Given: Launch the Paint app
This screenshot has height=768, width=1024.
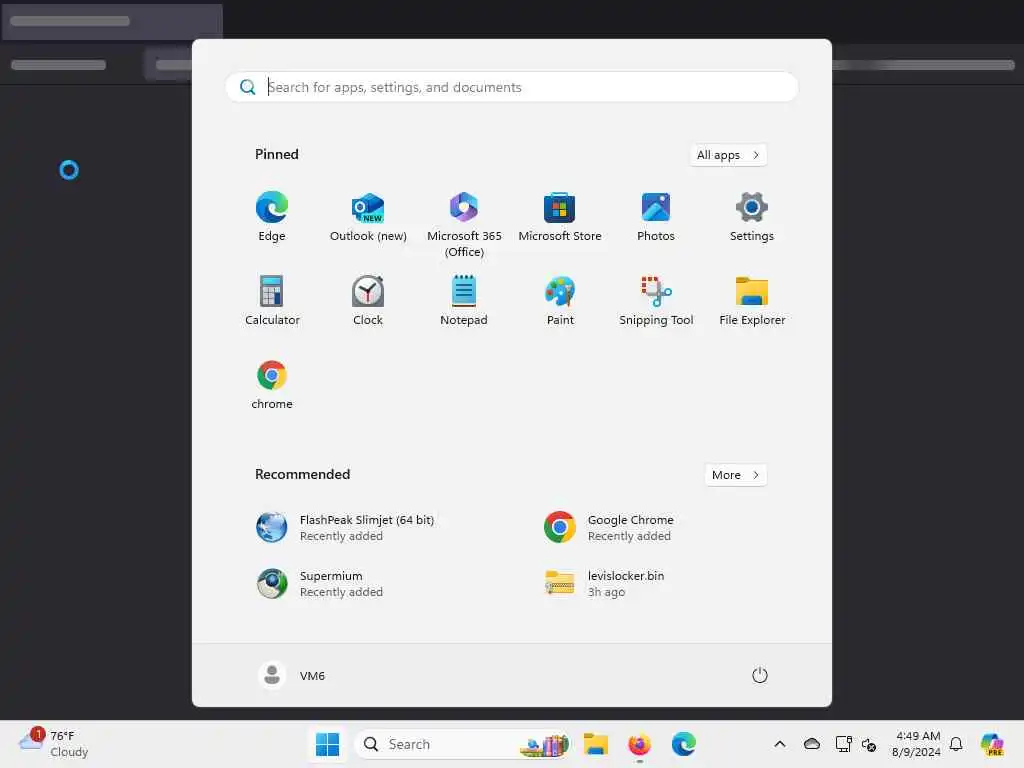Looking at the screenshot, I should tap(560, 301).
